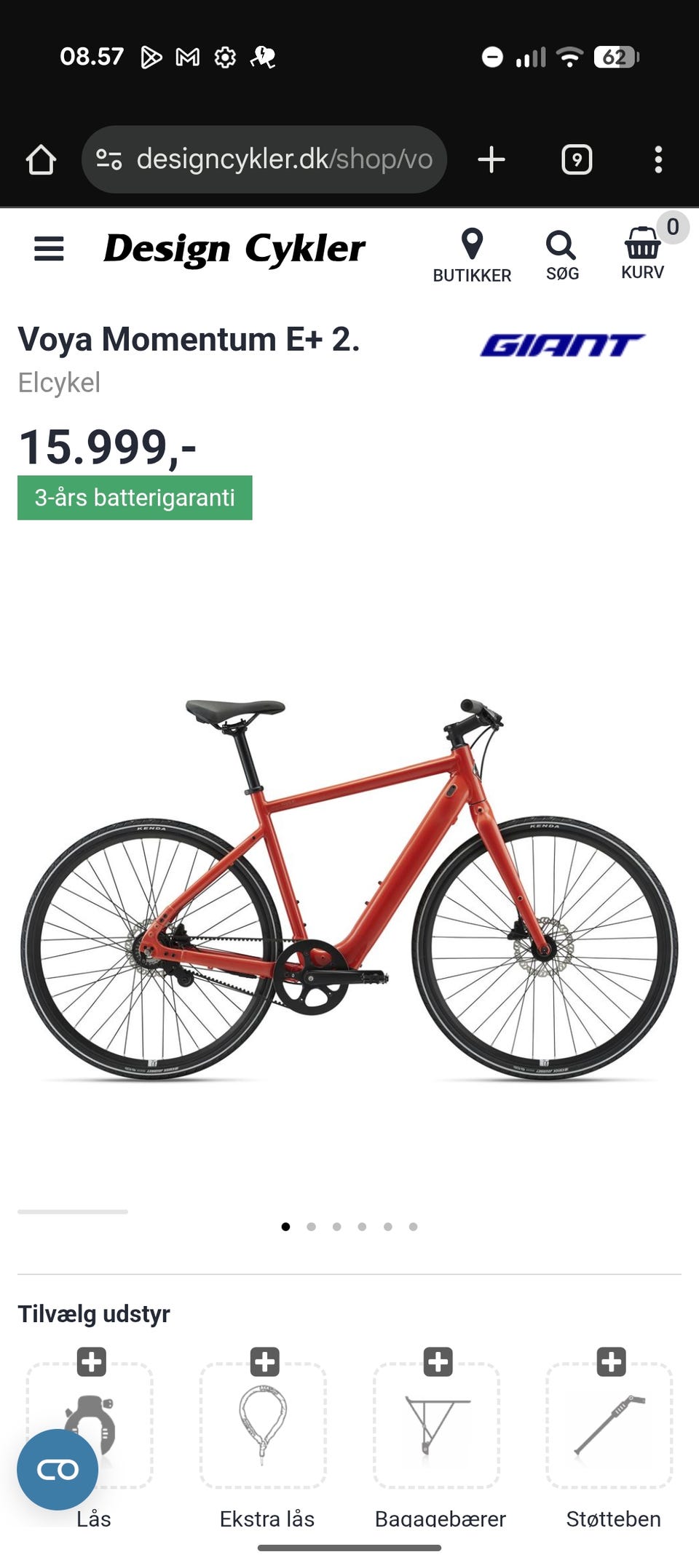This screenshot has width=699, height=1568.
Task: Tap the browser home icon
Action: (41, 160)
